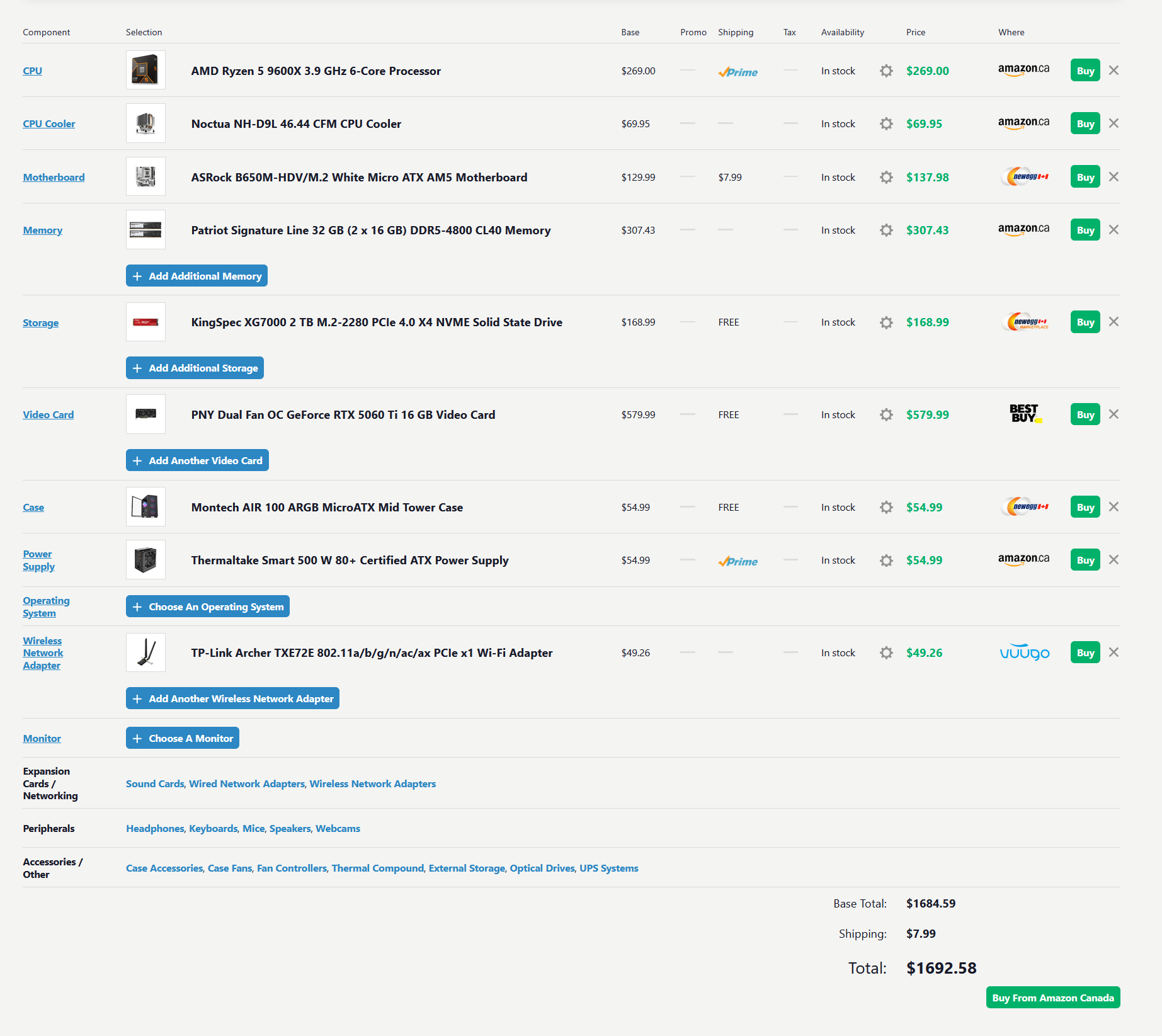Browse Webcams peripherals

point(338,828)
